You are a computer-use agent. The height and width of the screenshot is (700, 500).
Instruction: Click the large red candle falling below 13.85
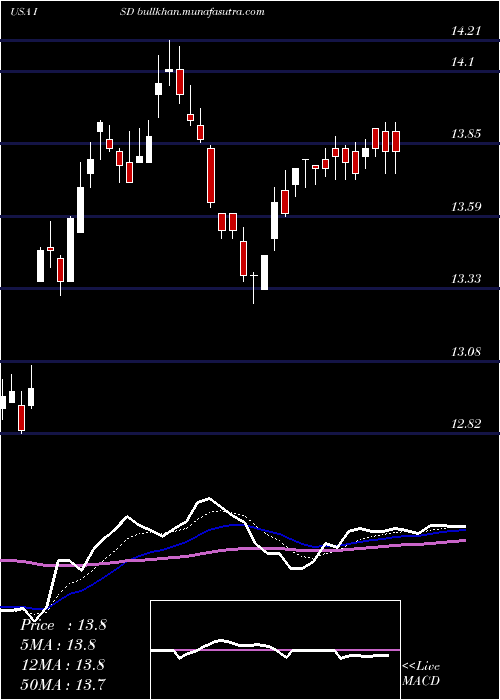(x=211, y=176)
